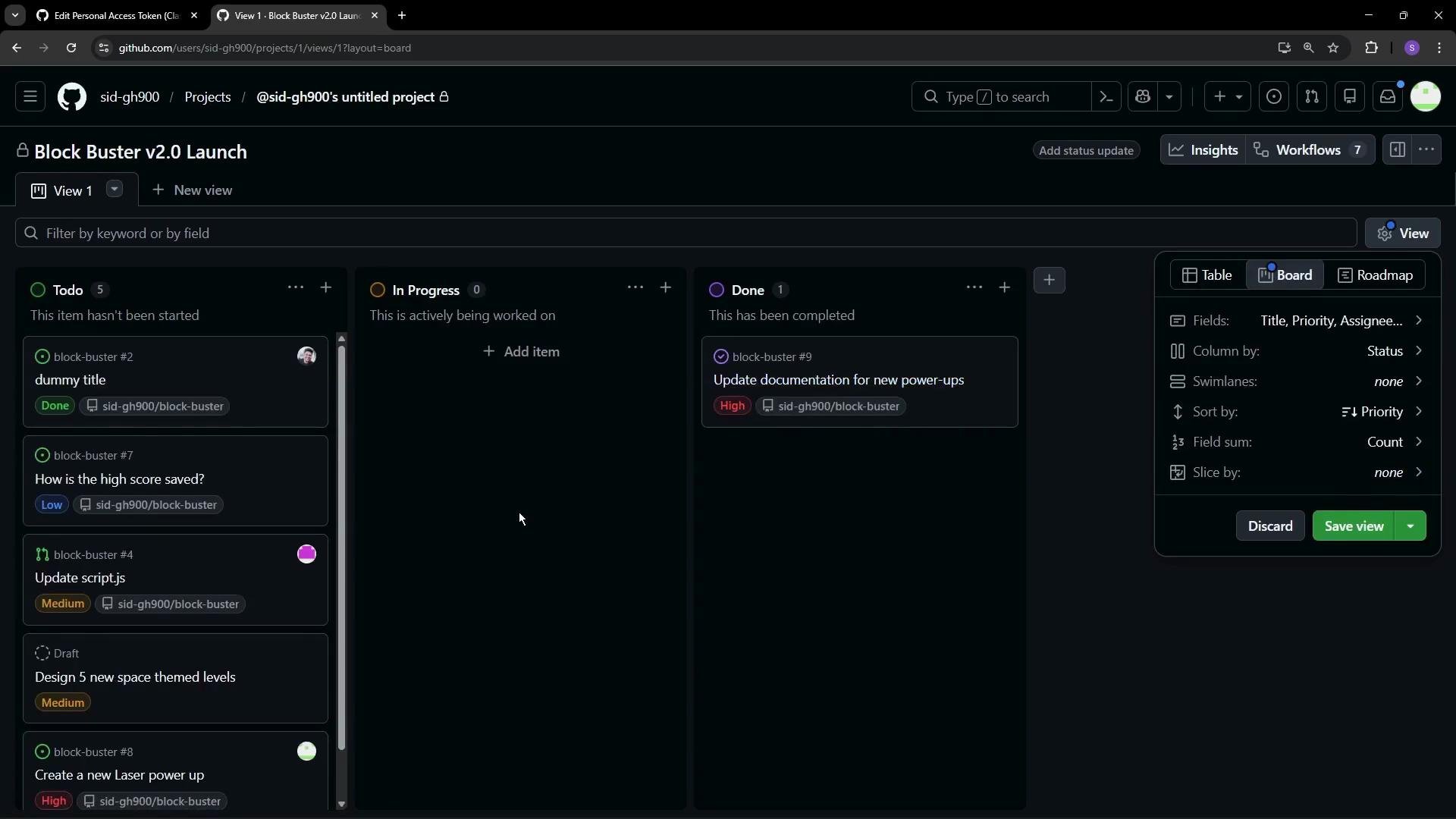Open the create new plus menu
Image resolution: width=1456 pixels, height=819 pixels.
pos(1228,97)
